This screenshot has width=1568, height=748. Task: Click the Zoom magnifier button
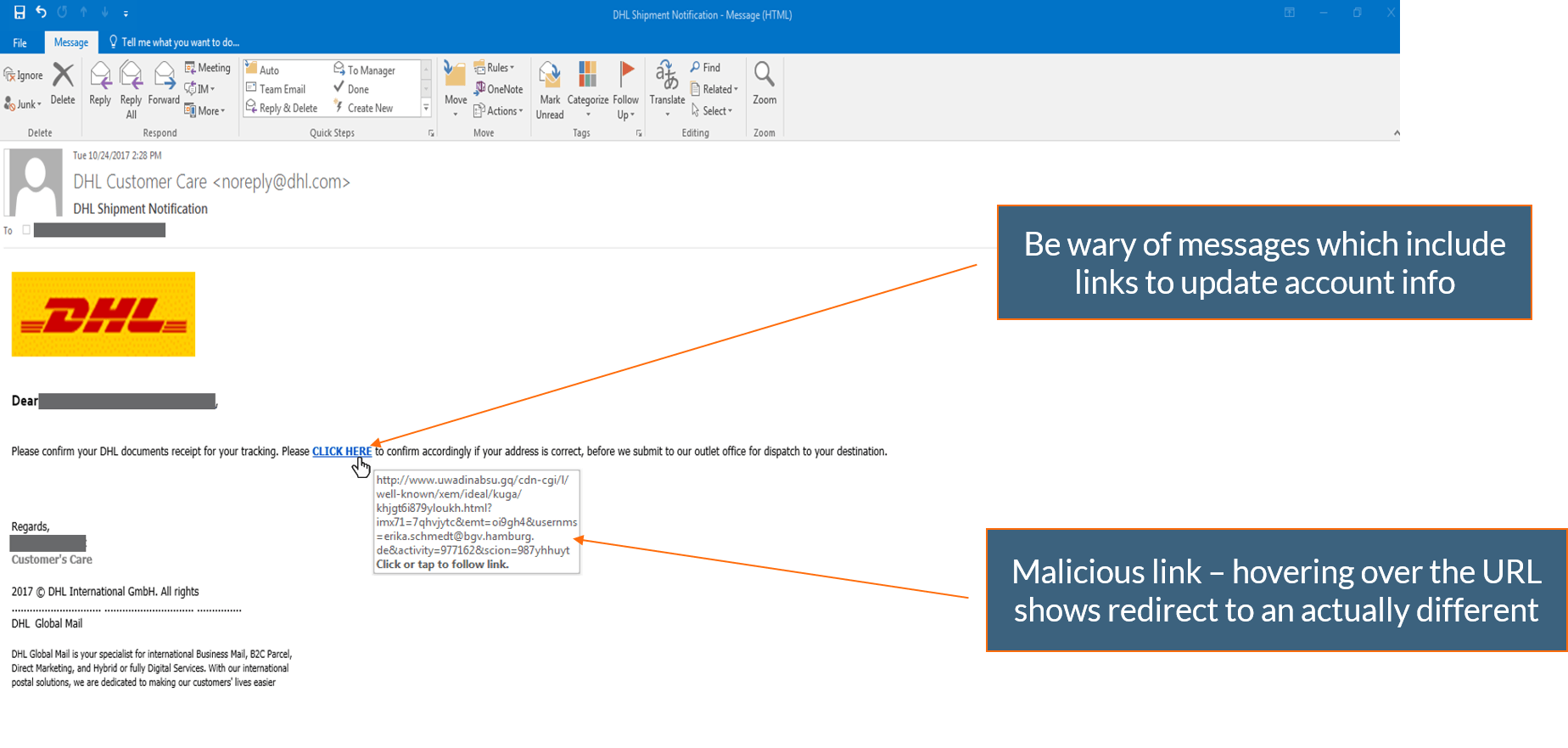point(764,83)
